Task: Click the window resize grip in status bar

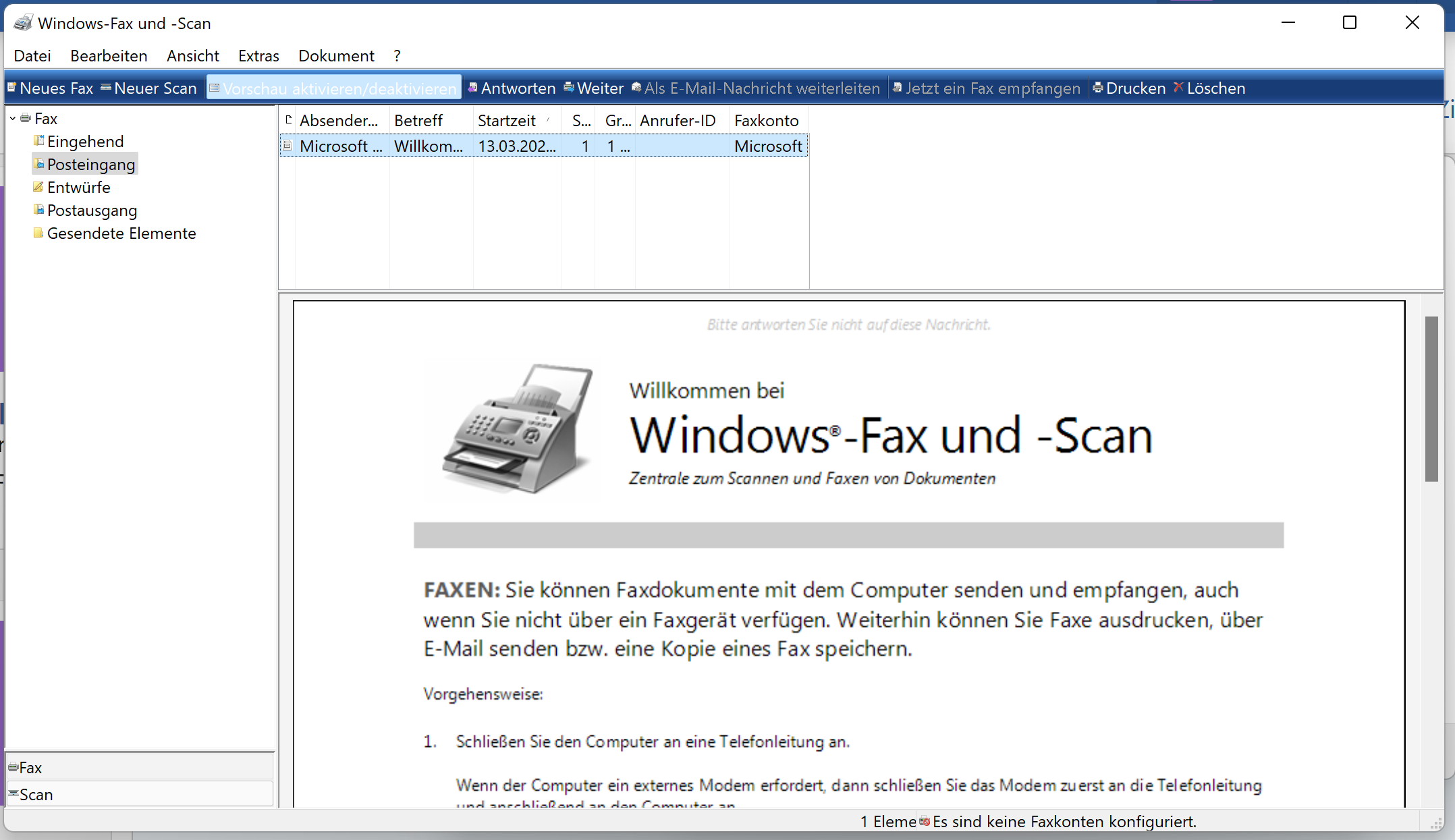Action: pos(1435,822)
